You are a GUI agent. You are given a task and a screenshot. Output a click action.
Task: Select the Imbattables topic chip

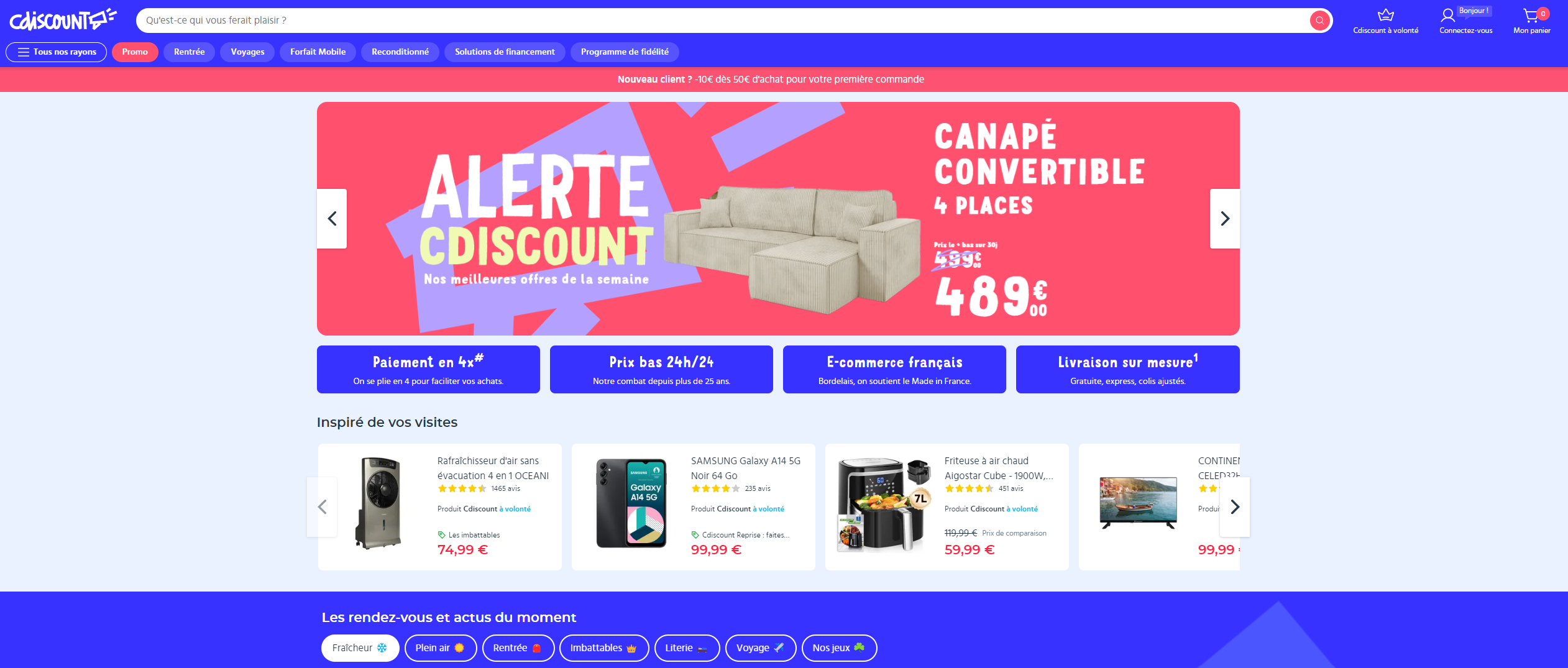click(603, 648)
